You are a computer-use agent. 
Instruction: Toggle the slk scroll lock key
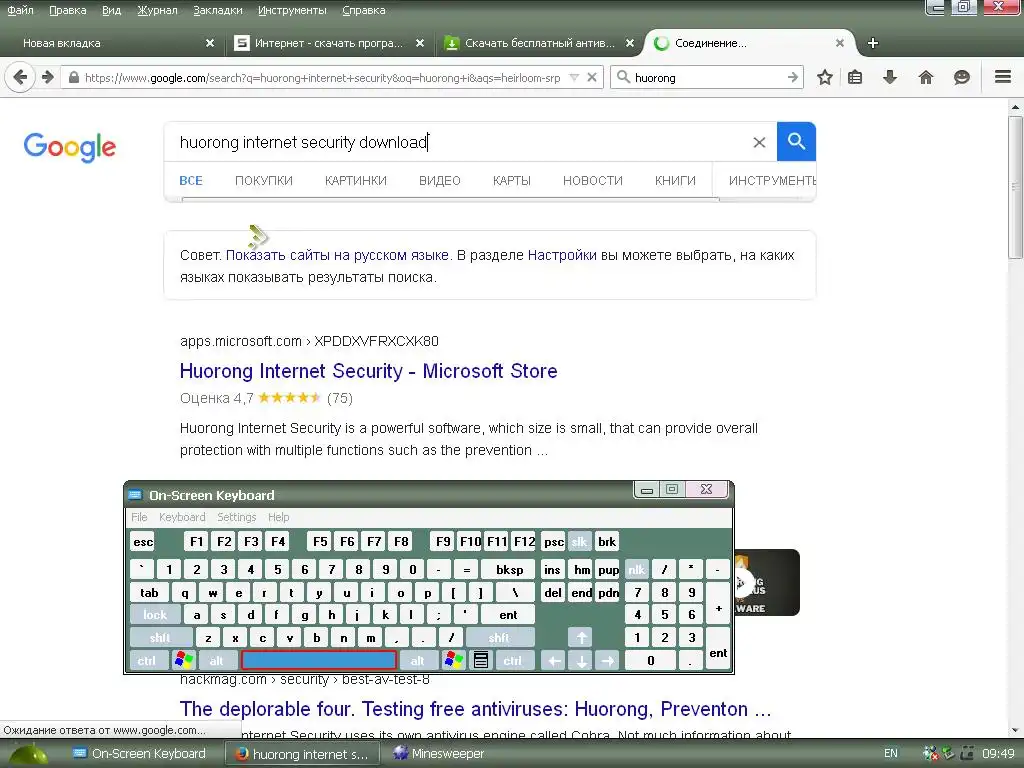[x=579, y=541]
